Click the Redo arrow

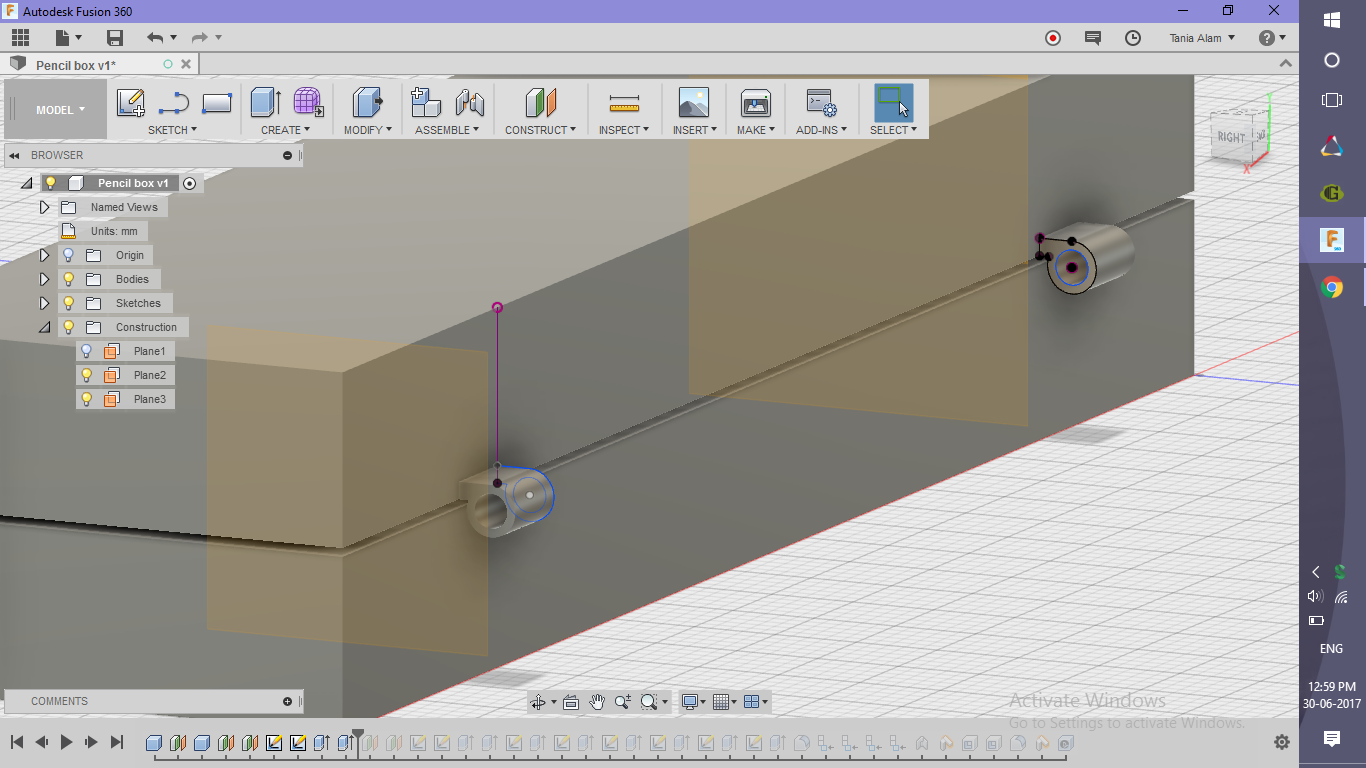[199, 38]
